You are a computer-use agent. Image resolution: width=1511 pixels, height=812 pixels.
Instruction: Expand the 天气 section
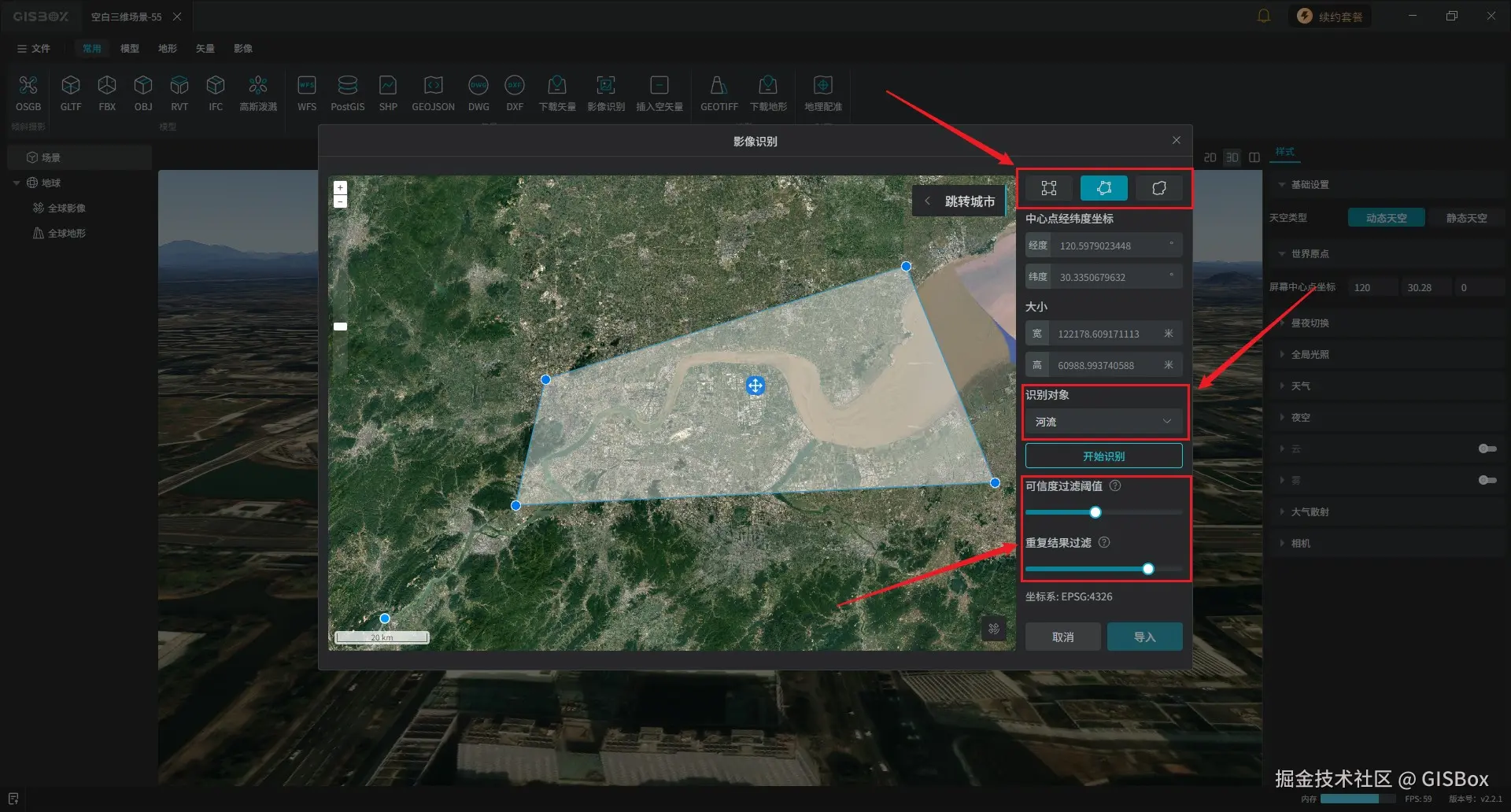pyautogui.click(x=1282, y=386)
